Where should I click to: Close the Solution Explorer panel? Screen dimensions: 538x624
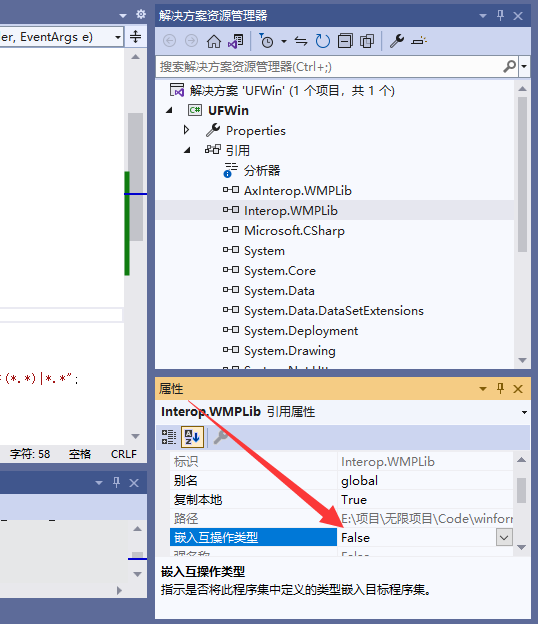(x=518, y=16)
